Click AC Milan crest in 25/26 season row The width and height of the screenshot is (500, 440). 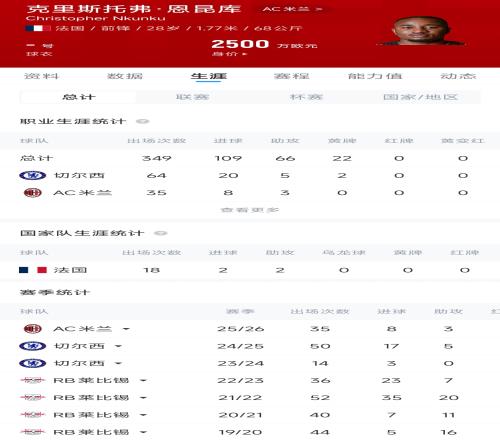pos(33,329)
